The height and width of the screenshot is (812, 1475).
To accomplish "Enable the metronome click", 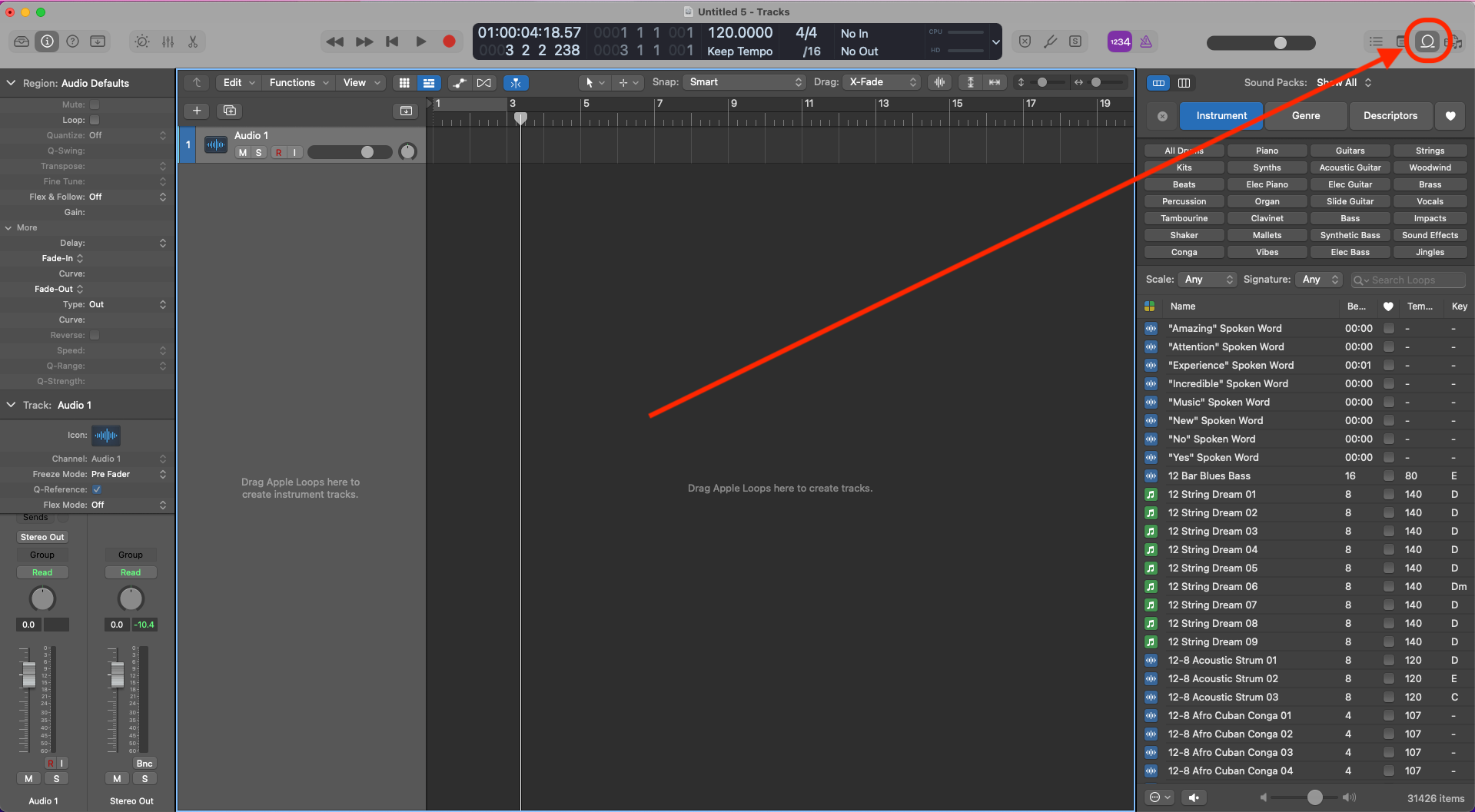I will [x=1146, y=41].
